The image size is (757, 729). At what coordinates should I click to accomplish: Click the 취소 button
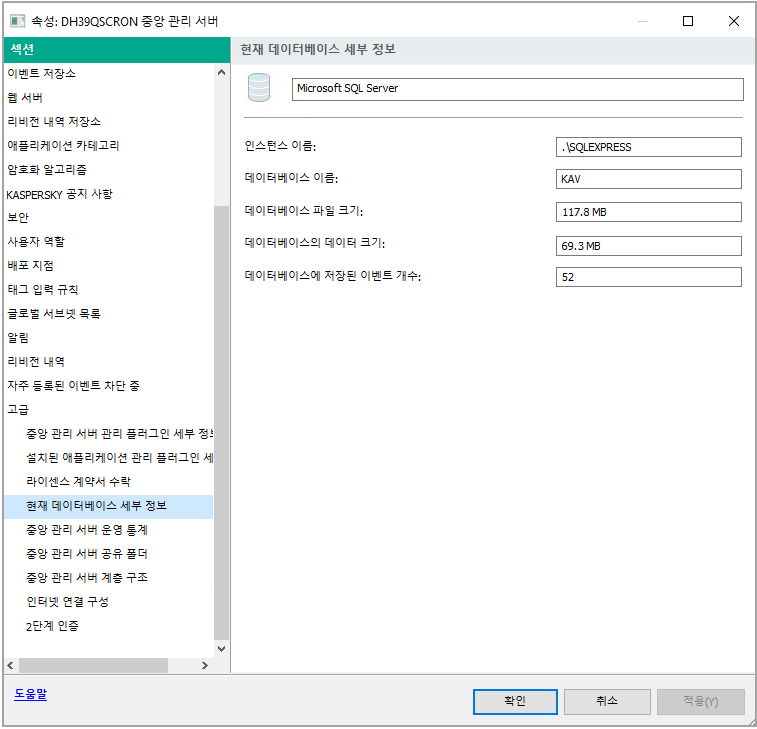607,701
